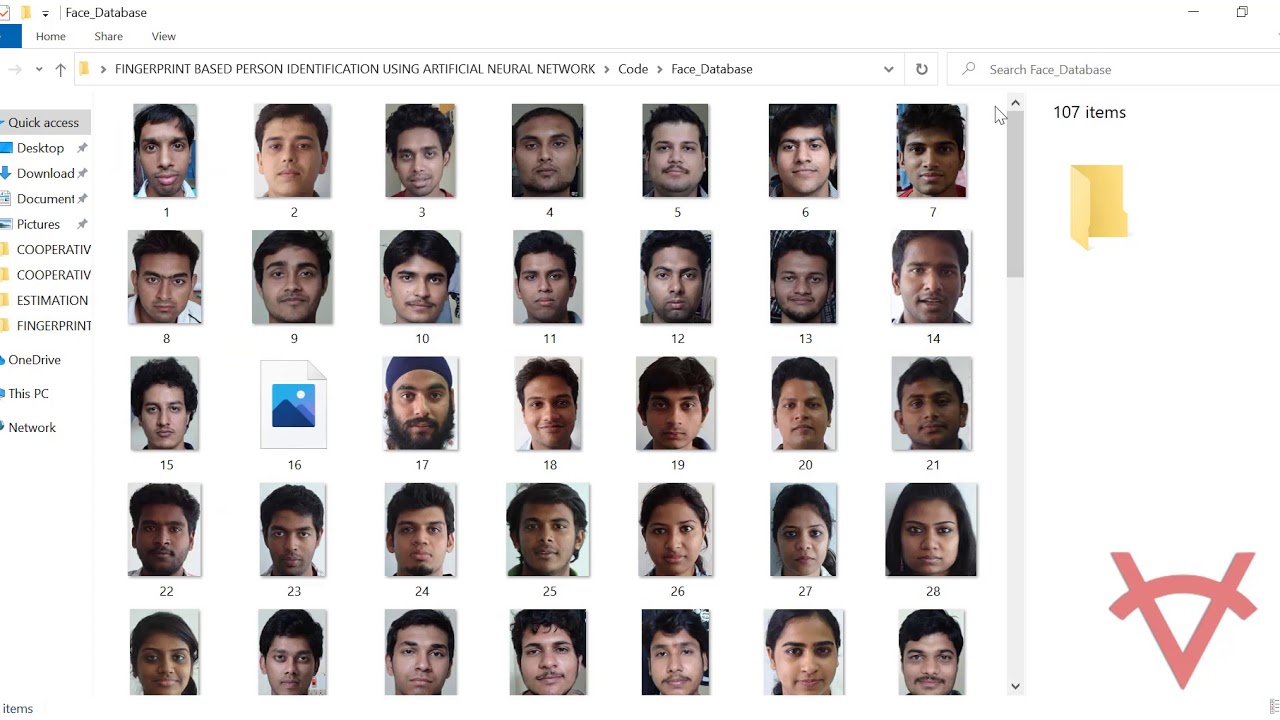Open the View ribbon tab
This screenshot has height=720, width=1280.
tap(163, 36)
